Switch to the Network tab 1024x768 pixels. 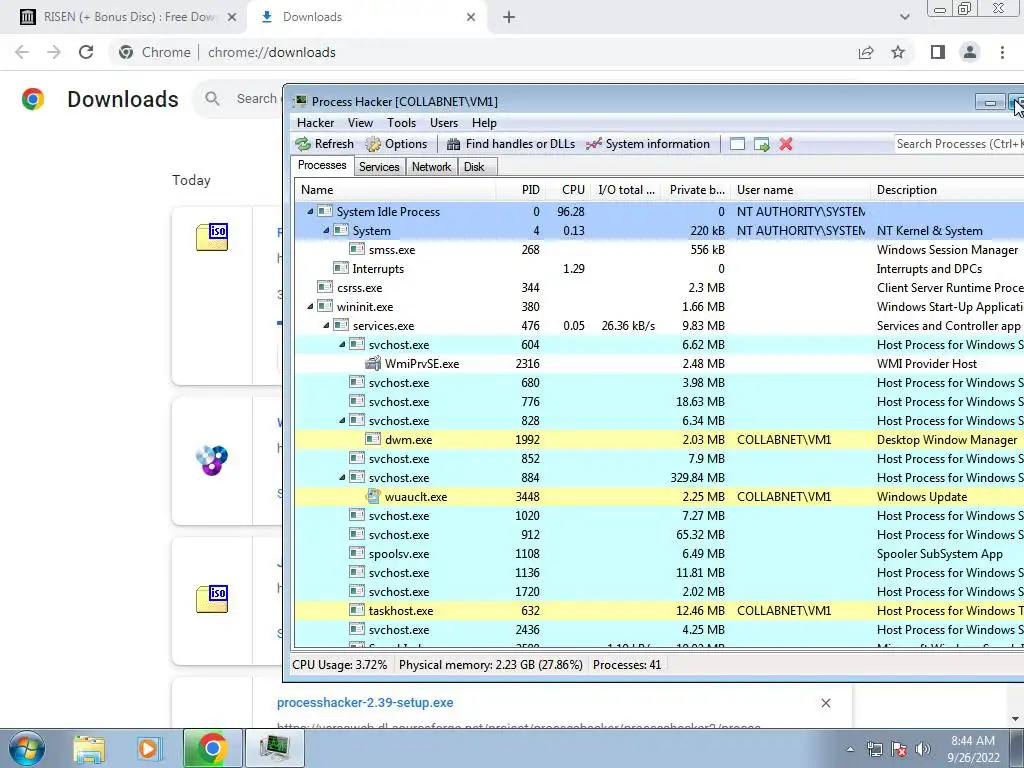[x=431, y=167]
